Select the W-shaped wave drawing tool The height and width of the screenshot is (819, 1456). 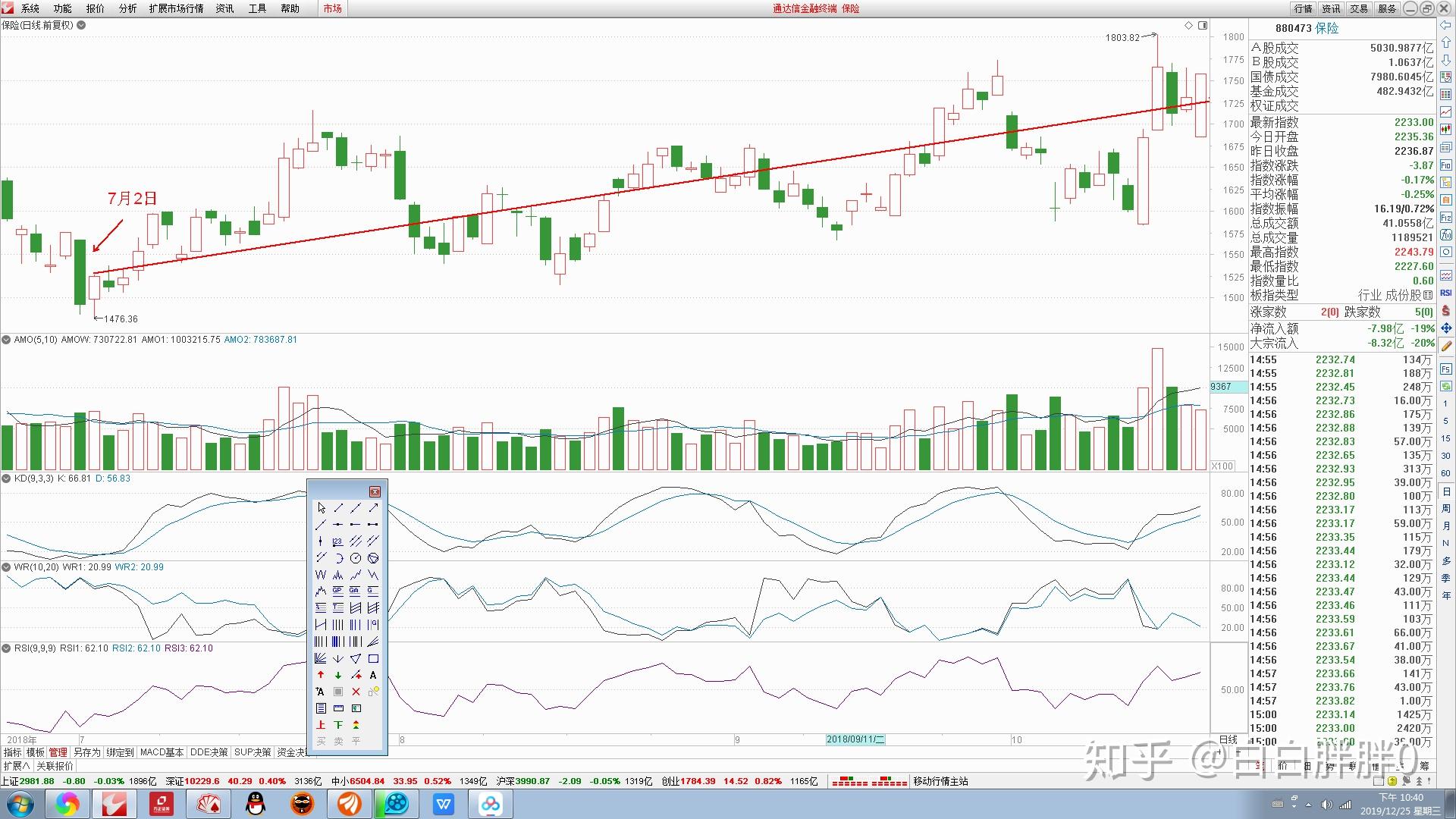pos(321,575)
